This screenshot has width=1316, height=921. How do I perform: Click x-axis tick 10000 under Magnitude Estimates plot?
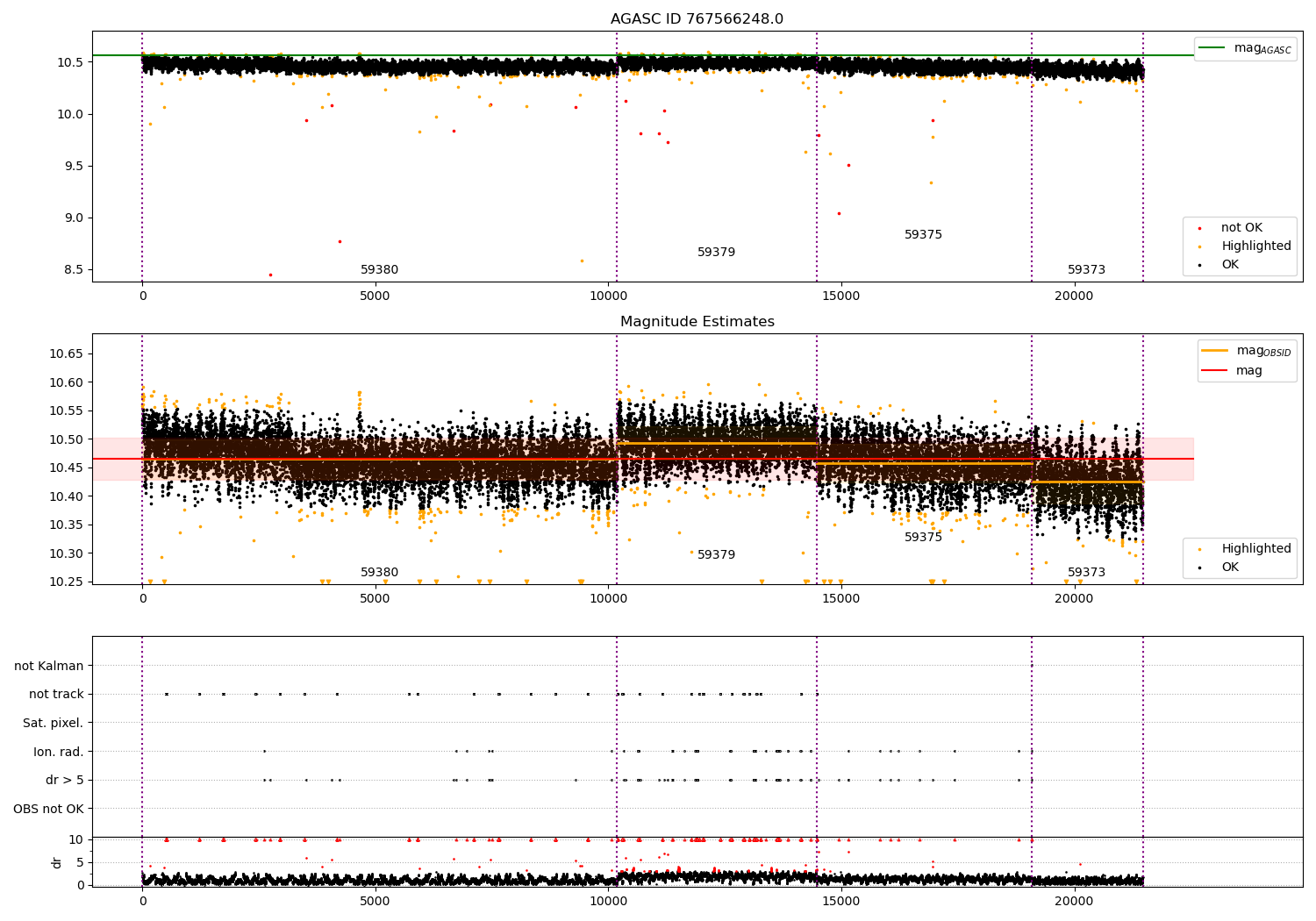pos(608,598)
